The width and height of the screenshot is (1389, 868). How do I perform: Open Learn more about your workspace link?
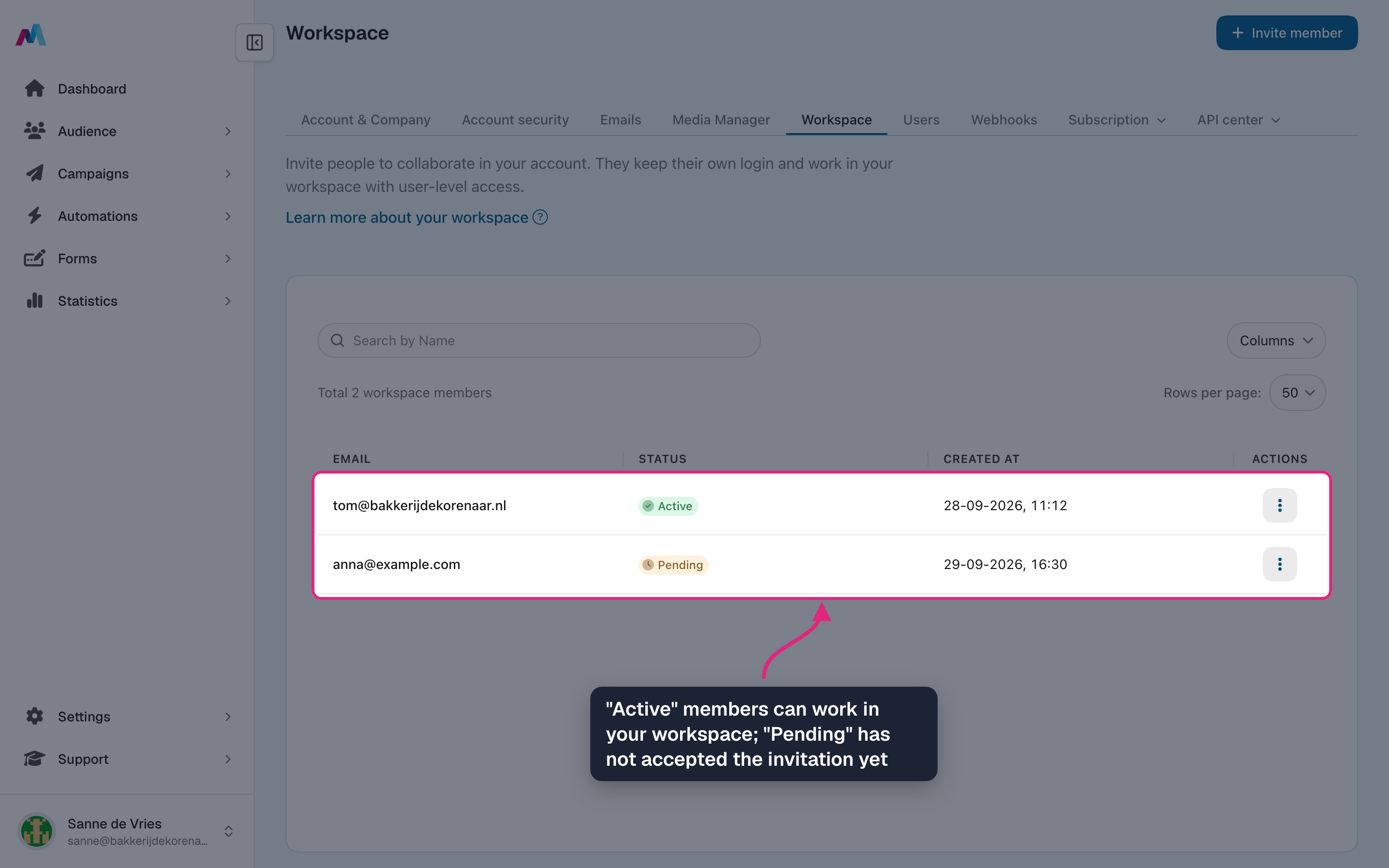coord(407,217)
